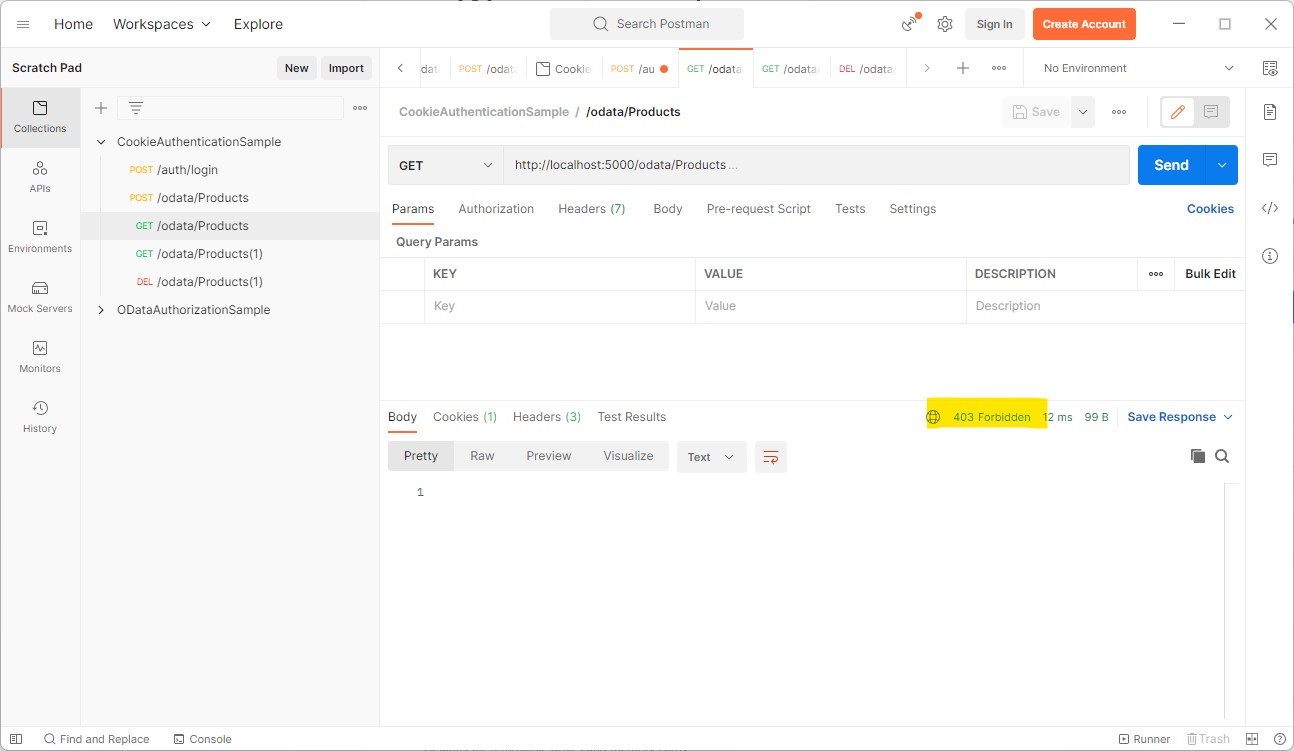Open query params column options ellipsis

pyautogui.click(x=1156, y=274)
